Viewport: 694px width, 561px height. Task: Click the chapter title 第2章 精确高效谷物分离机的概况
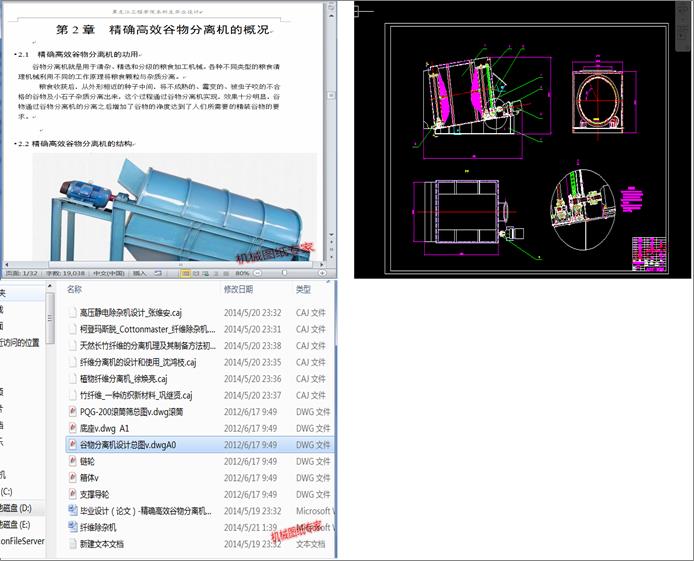point(162,30)
